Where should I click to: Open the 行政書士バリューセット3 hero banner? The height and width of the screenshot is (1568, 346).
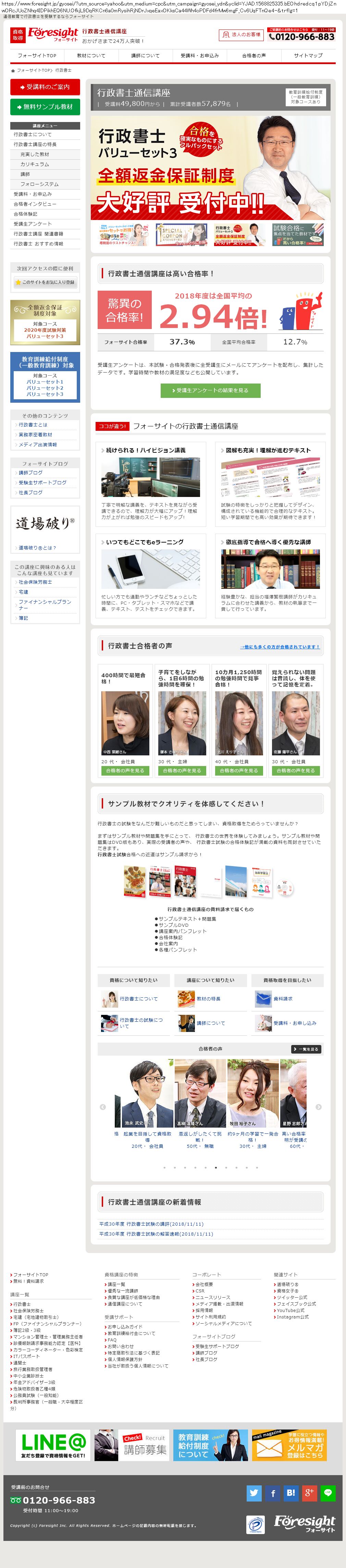coord(210,167)
